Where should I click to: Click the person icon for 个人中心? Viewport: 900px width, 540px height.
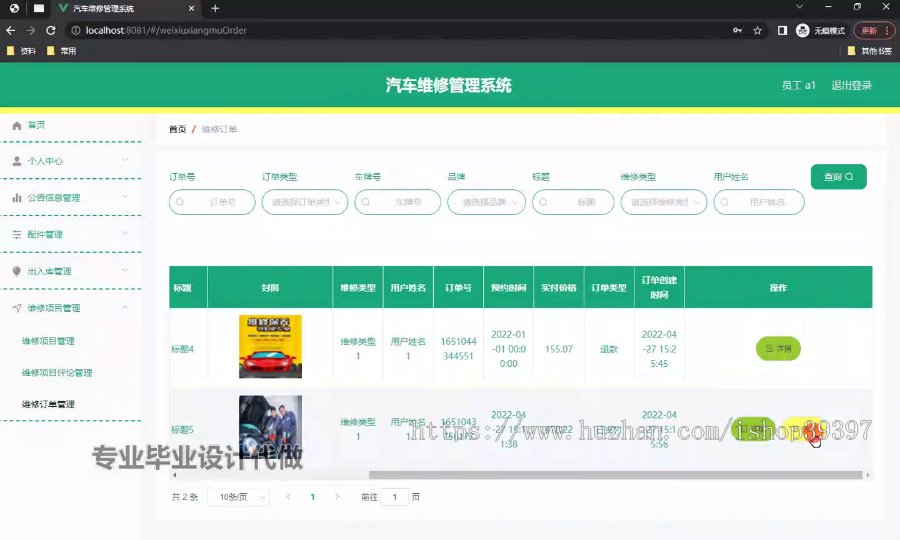click(17, 161)
